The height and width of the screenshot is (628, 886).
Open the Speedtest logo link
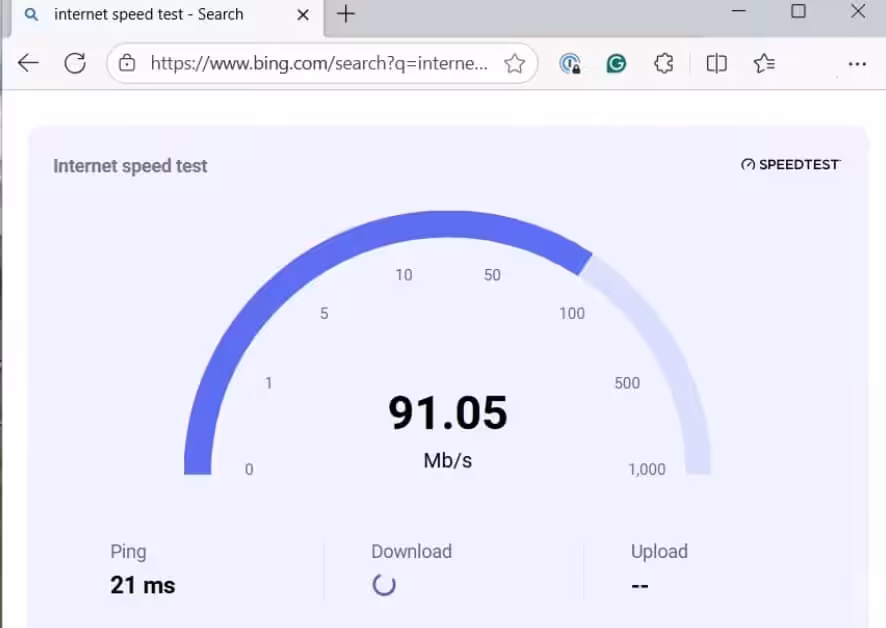(790, 164)
